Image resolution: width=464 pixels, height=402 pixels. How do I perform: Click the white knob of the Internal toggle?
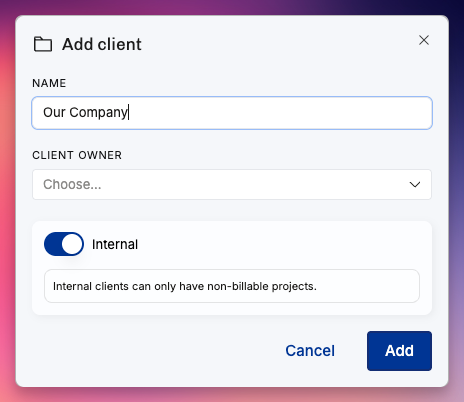point(72,244)
